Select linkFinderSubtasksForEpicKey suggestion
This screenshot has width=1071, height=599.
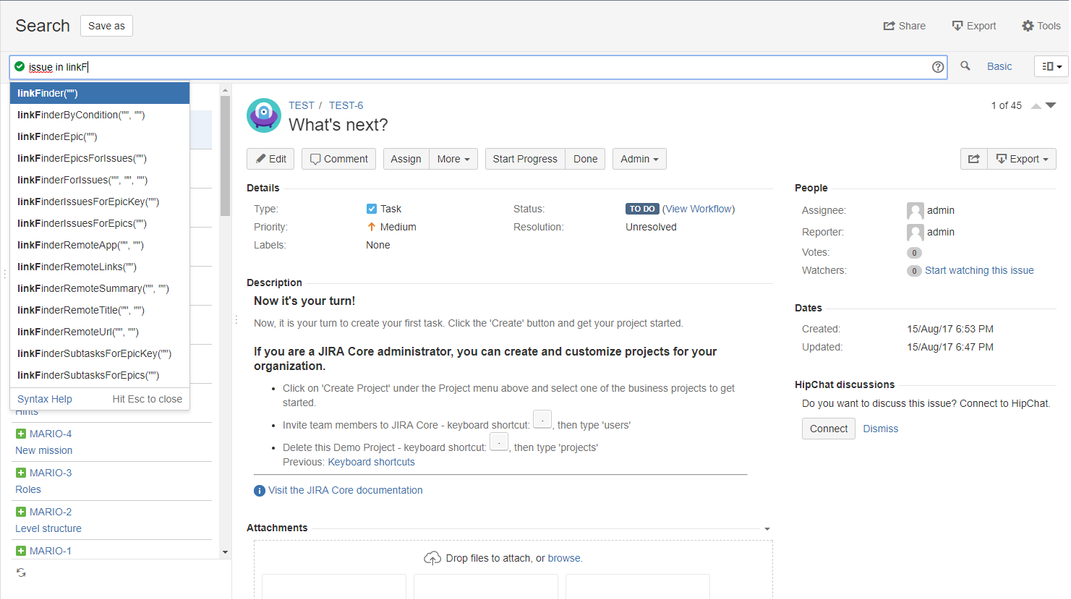coord(100,354)
